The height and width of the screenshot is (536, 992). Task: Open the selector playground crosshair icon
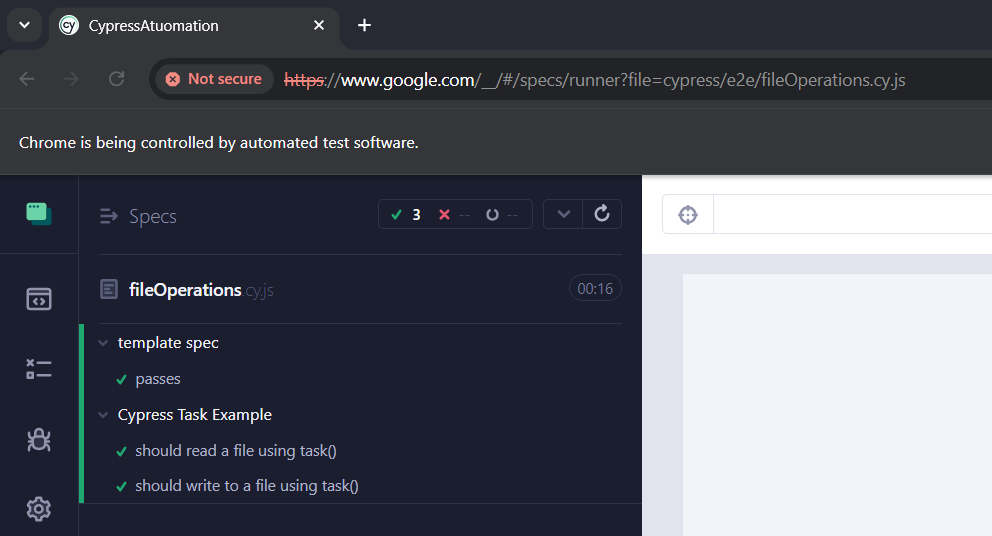tap(688, 215)
